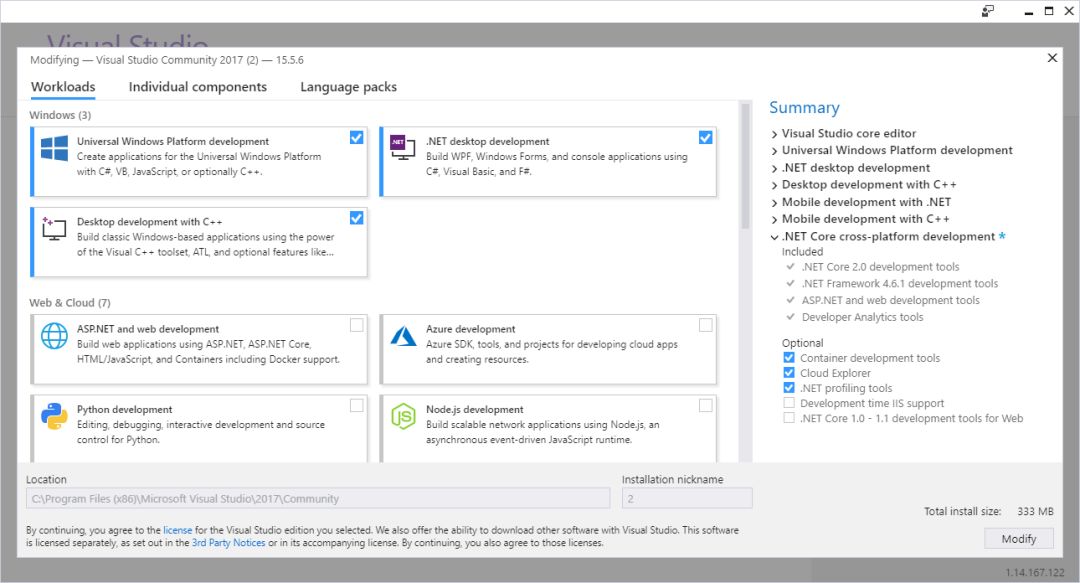Click the feedback icon in the title bar
1080x583 pixels.
point(988,11)
